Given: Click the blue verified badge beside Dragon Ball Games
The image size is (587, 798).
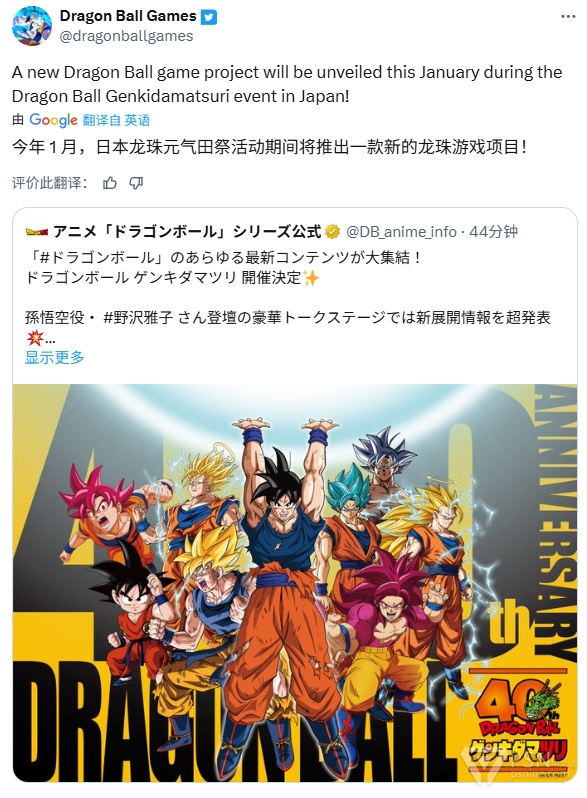Looking at the screenshot, I should [x=209, y=17].
